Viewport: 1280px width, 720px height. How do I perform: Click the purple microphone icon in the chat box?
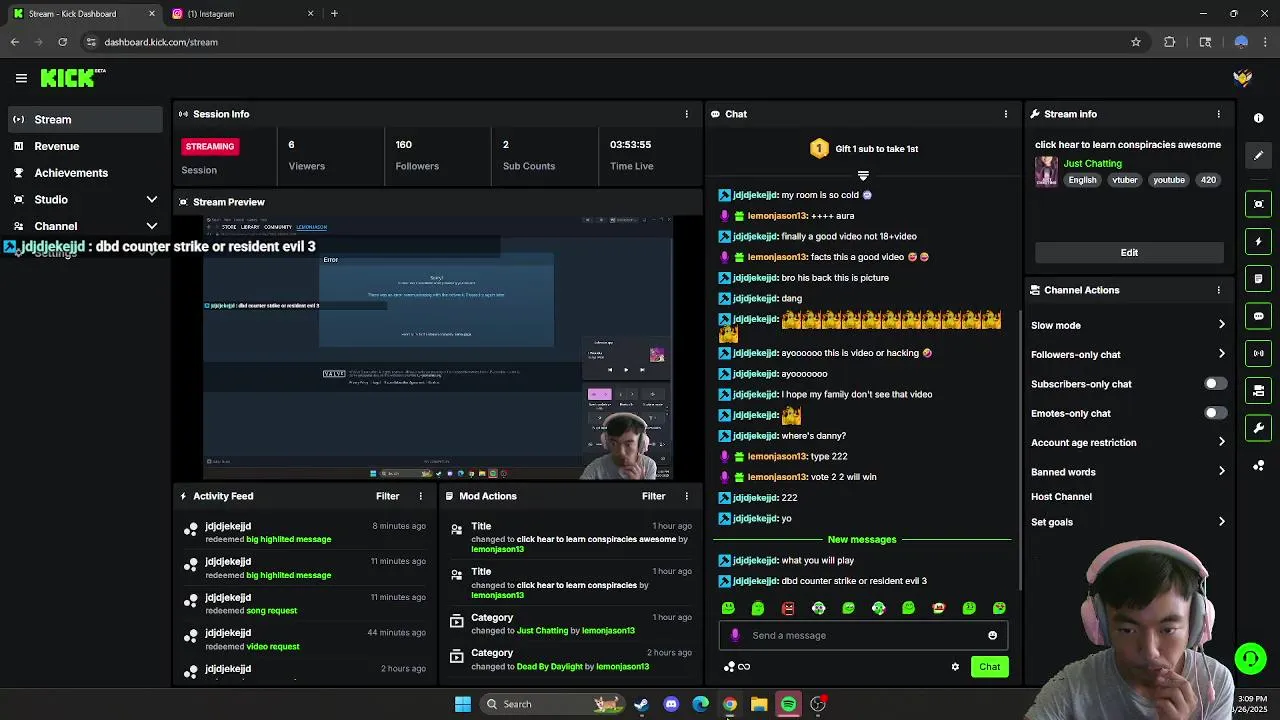point(735,635)
